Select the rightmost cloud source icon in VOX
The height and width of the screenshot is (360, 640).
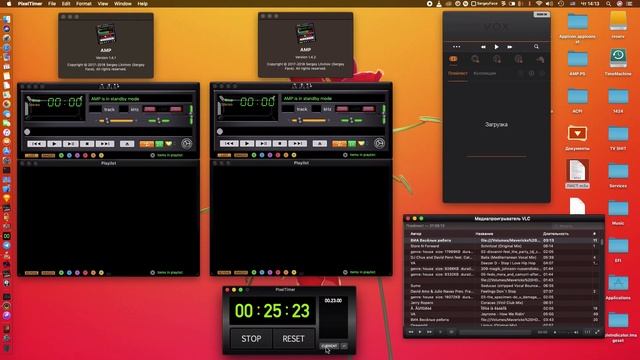pos(540,60)
